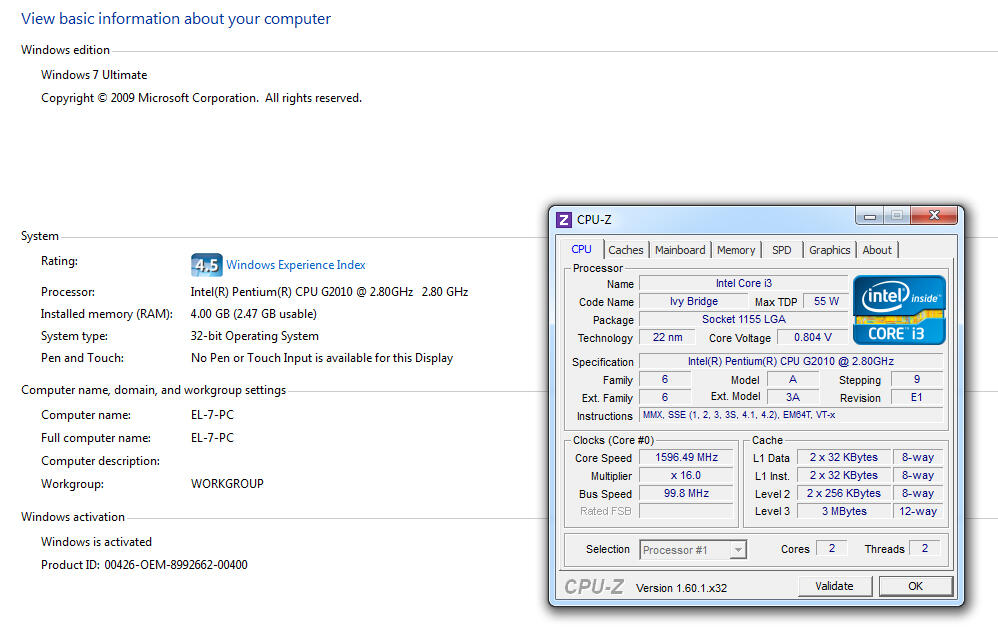Click the Bus Speed value 99.8 MHz
This screenshot has height=632, width=998.
(686, 493)
